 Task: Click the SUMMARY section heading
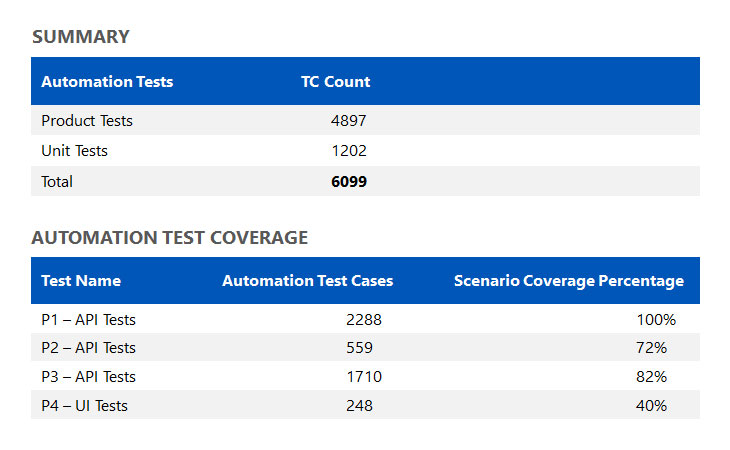click(81, 37)
